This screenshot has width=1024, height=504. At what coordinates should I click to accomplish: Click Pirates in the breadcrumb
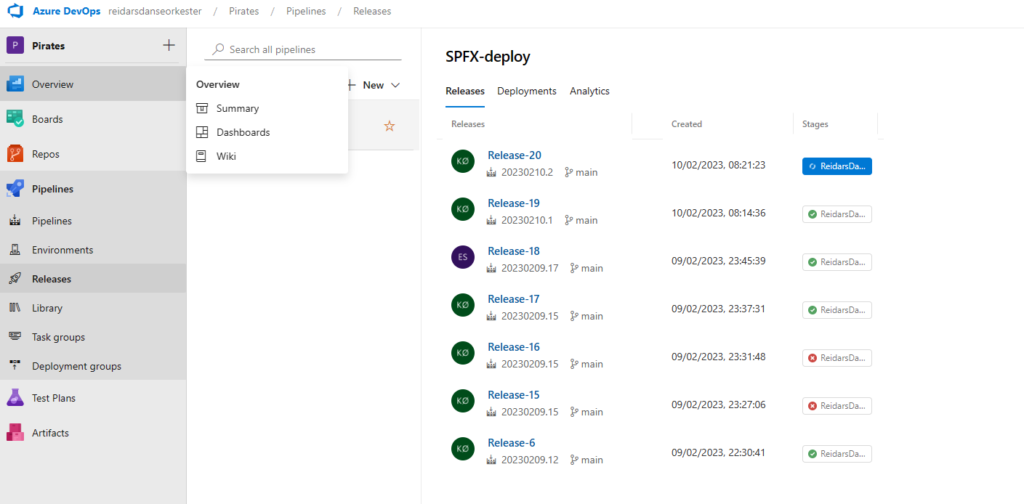point(244,12)
